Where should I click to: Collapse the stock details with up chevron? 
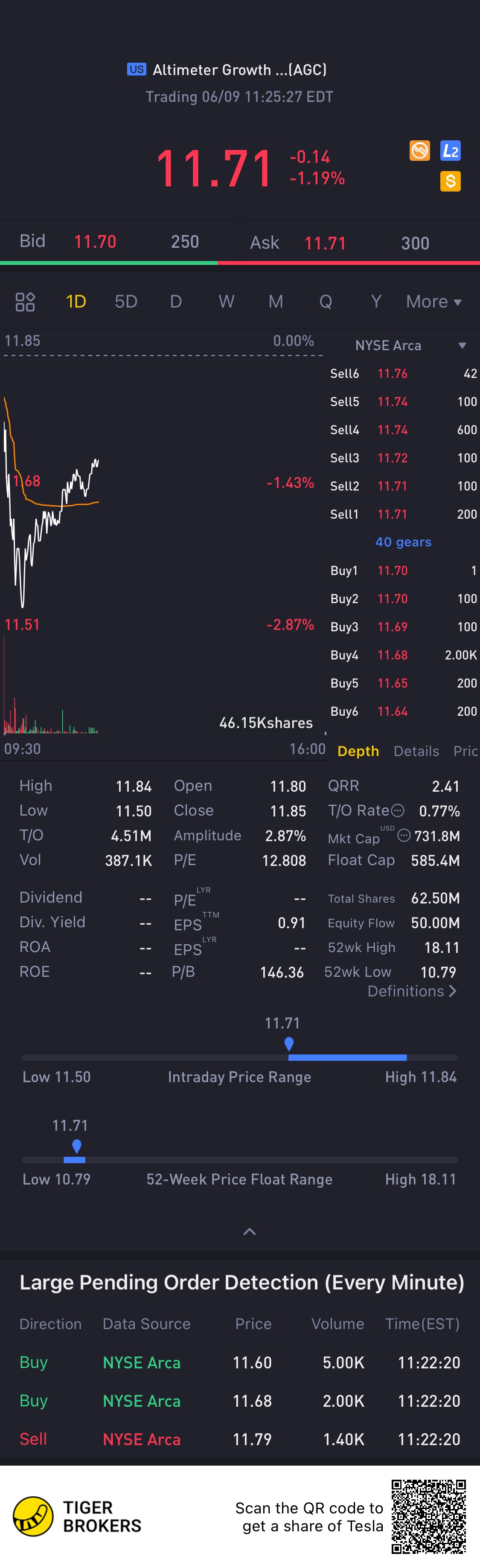249,1231
